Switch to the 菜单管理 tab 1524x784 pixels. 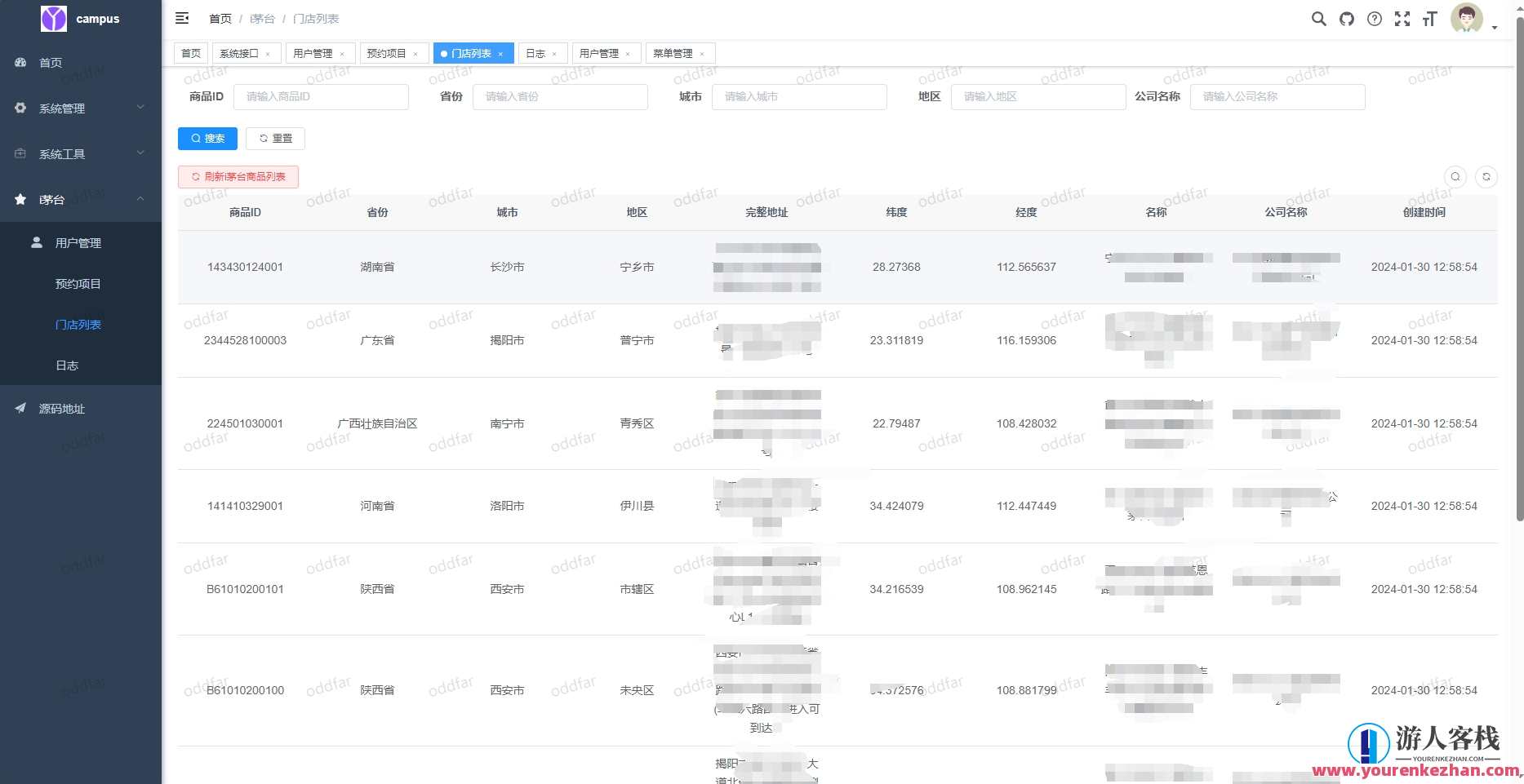coord(673,54)
